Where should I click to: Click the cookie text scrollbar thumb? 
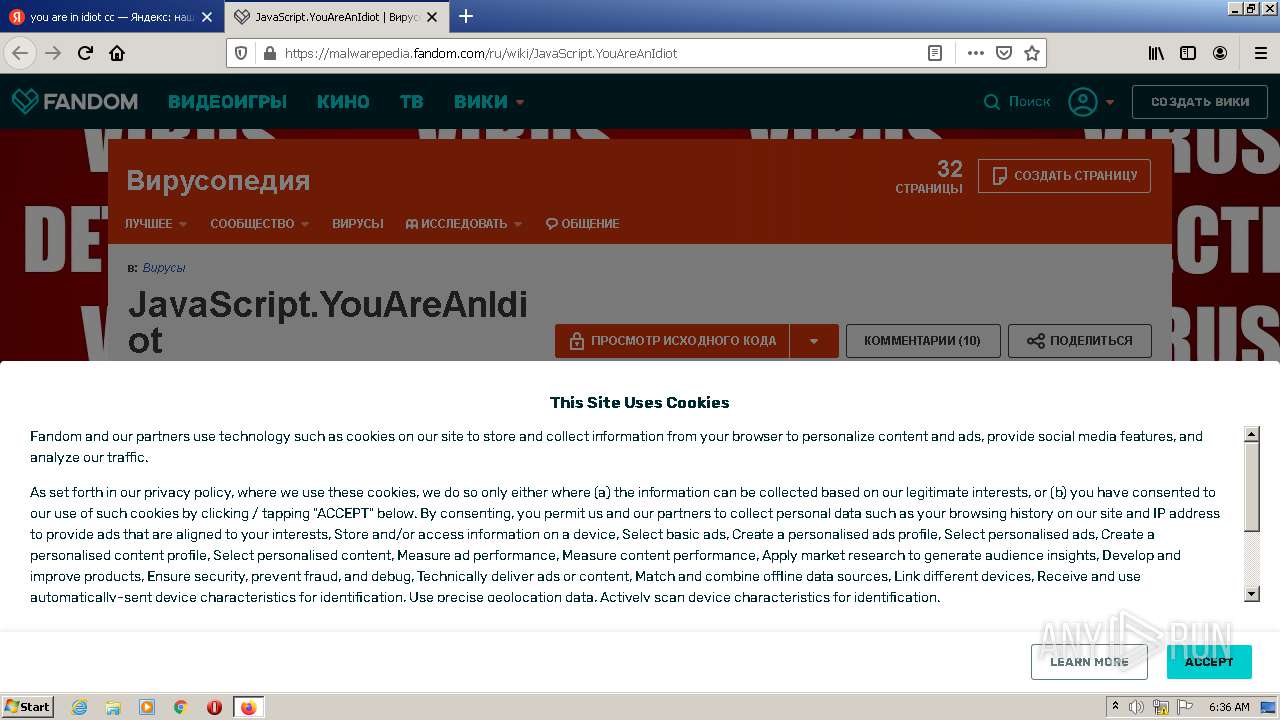(1251, 487)
